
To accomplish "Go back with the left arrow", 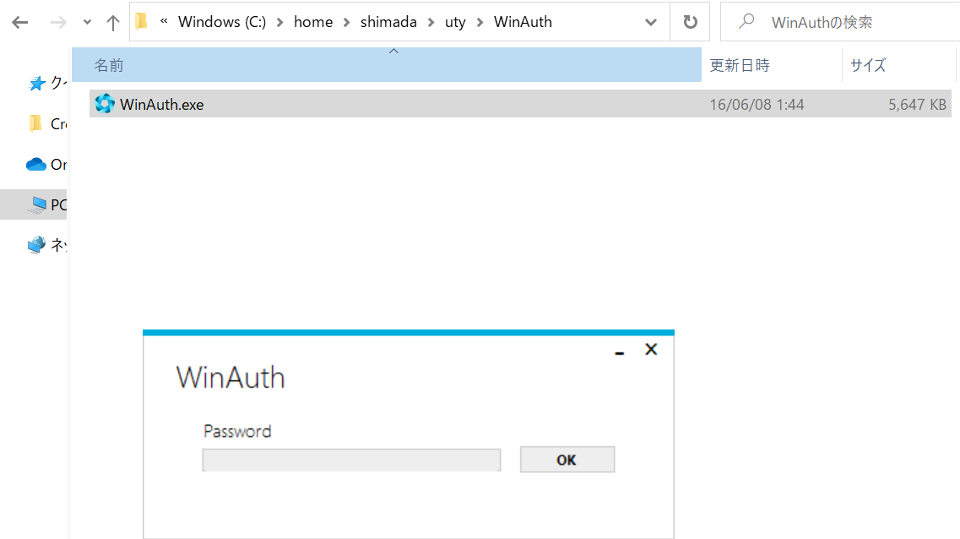I will point(20,23).
